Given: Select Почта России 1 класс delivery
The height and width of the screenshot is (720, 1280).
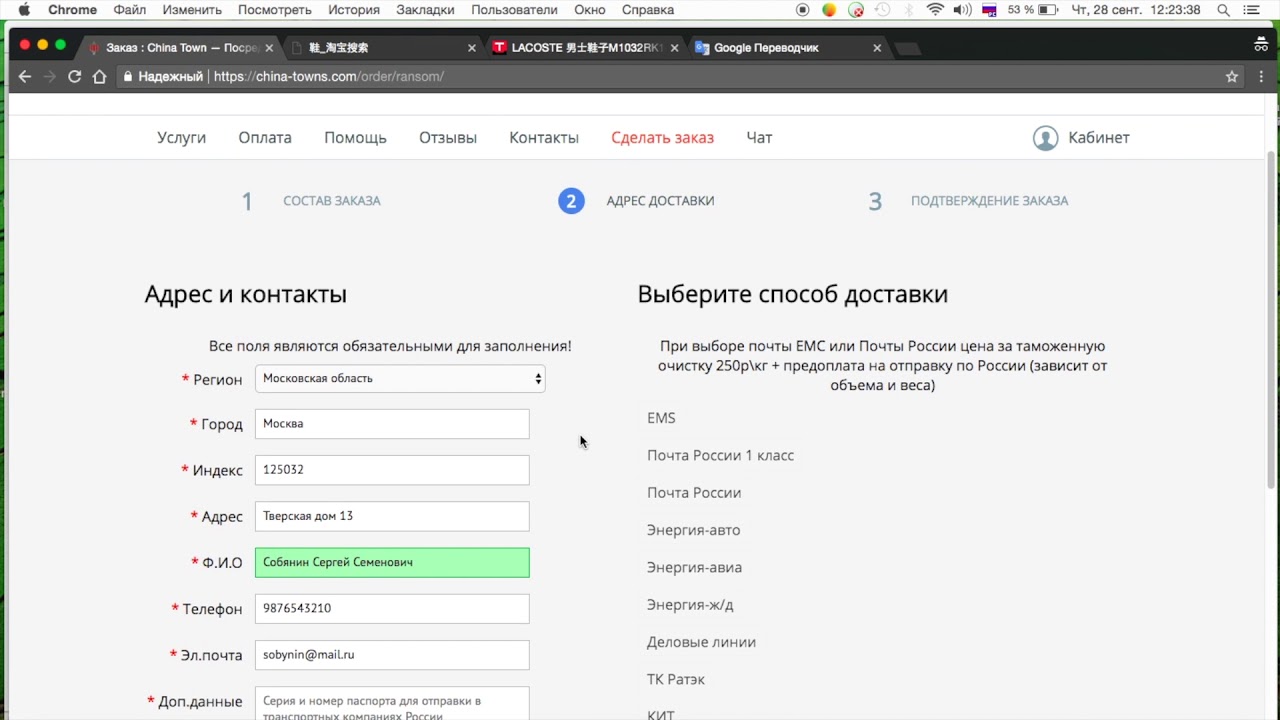Looking at the screenshot, I should 720,456.
